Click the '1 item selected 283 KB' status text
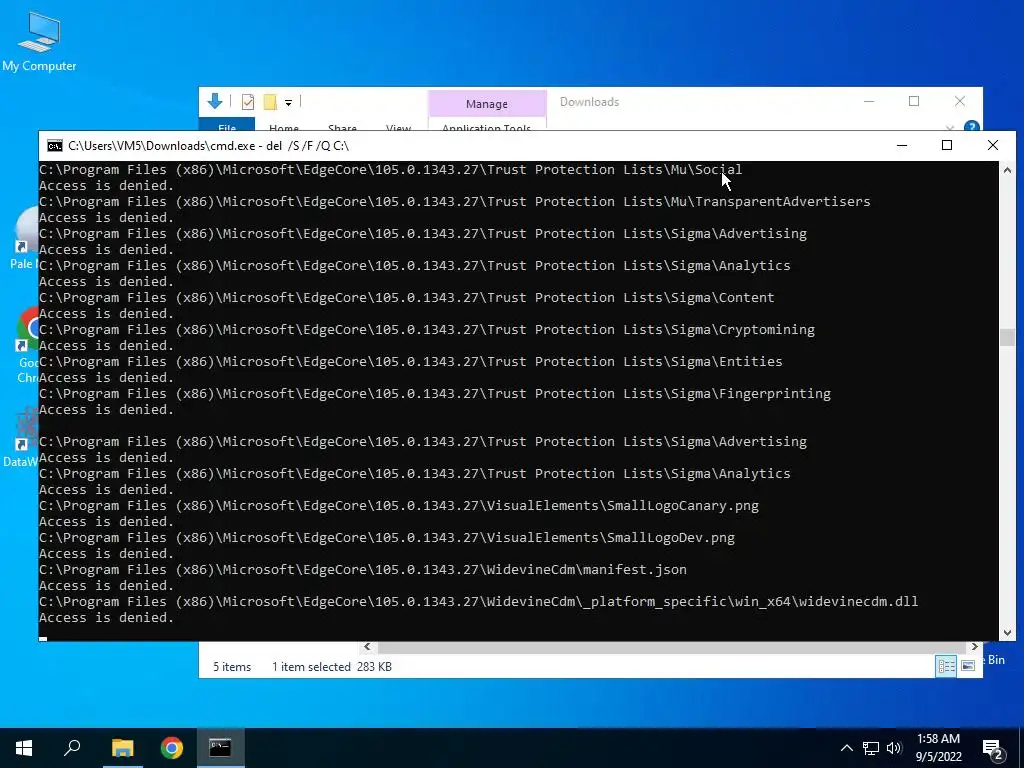This screenshot has width=1024, height=768. click(332, 667)
